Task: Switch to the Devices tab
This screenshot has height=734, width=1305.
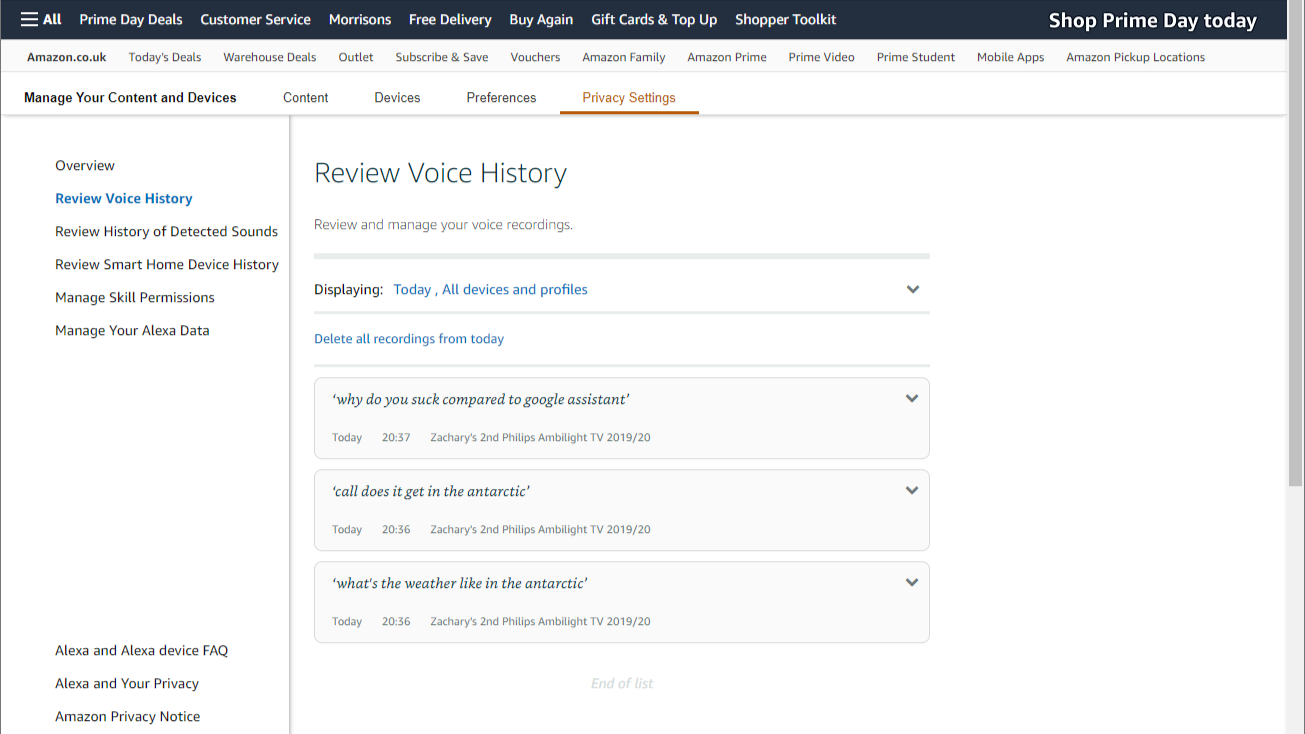Action: pyautogui.click(x=397, y=98)
